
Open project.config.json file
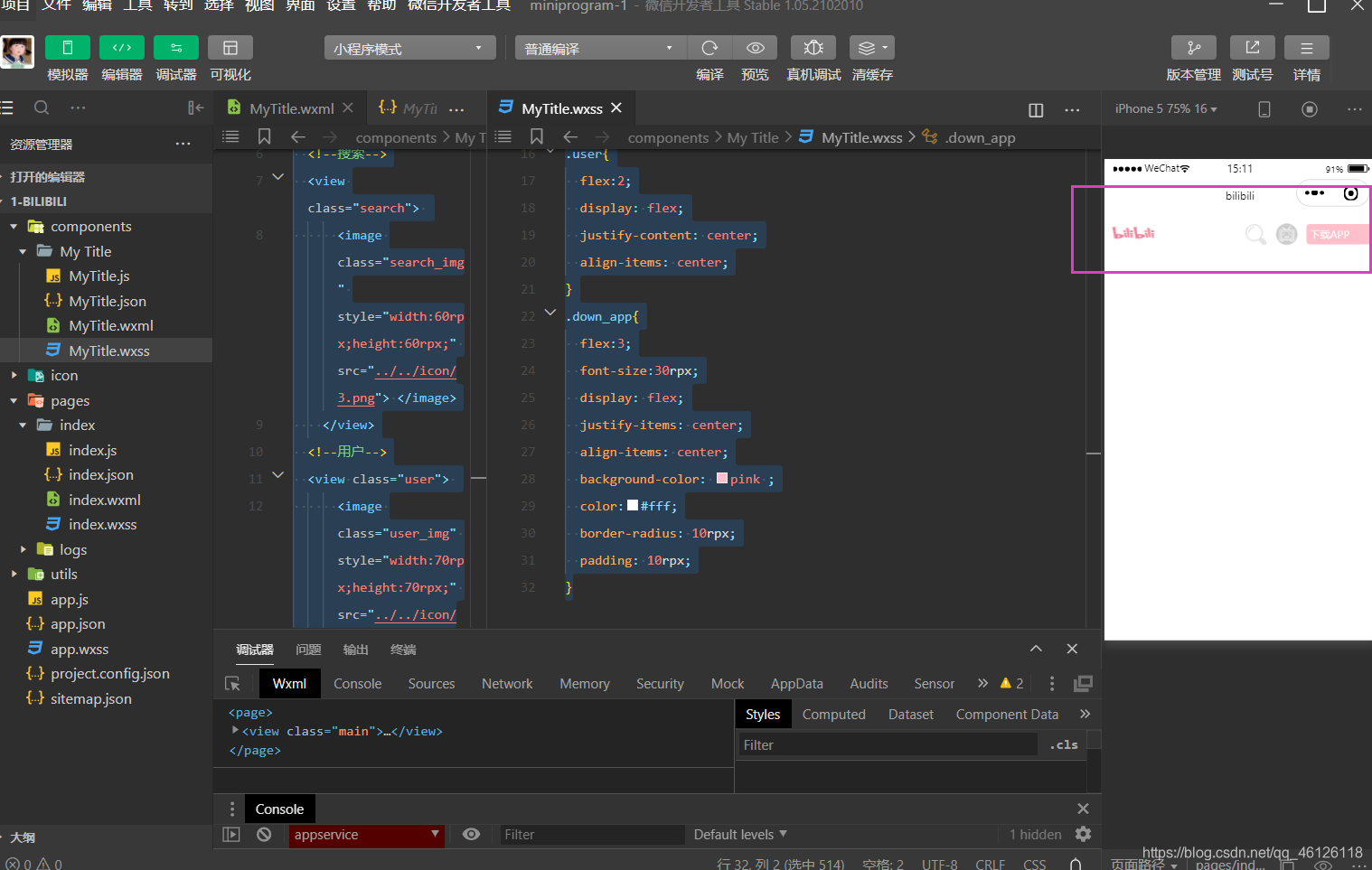109,673
